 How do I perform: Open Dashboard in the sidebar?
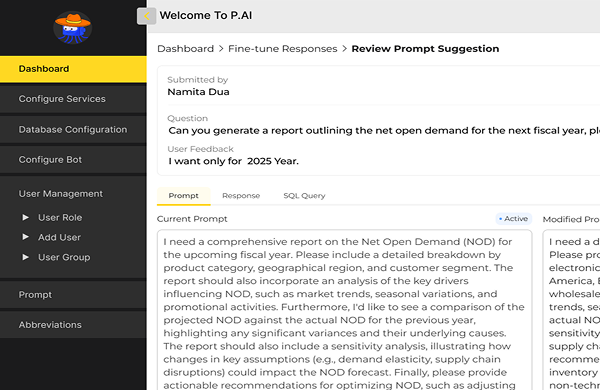point(73,69)
